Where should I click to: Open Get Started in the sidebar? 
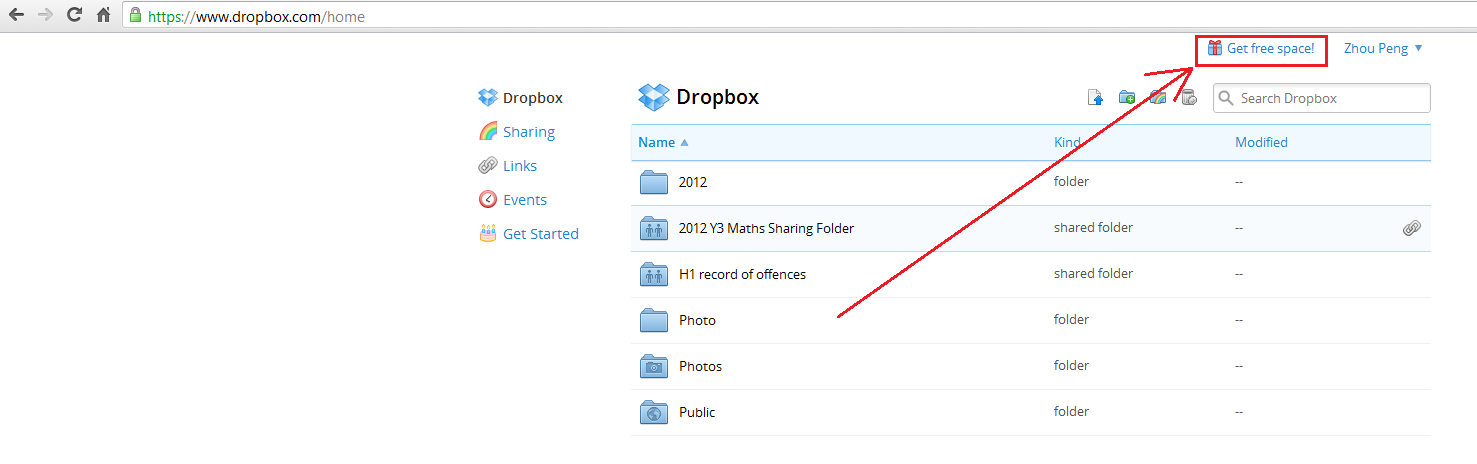[541, 234]
